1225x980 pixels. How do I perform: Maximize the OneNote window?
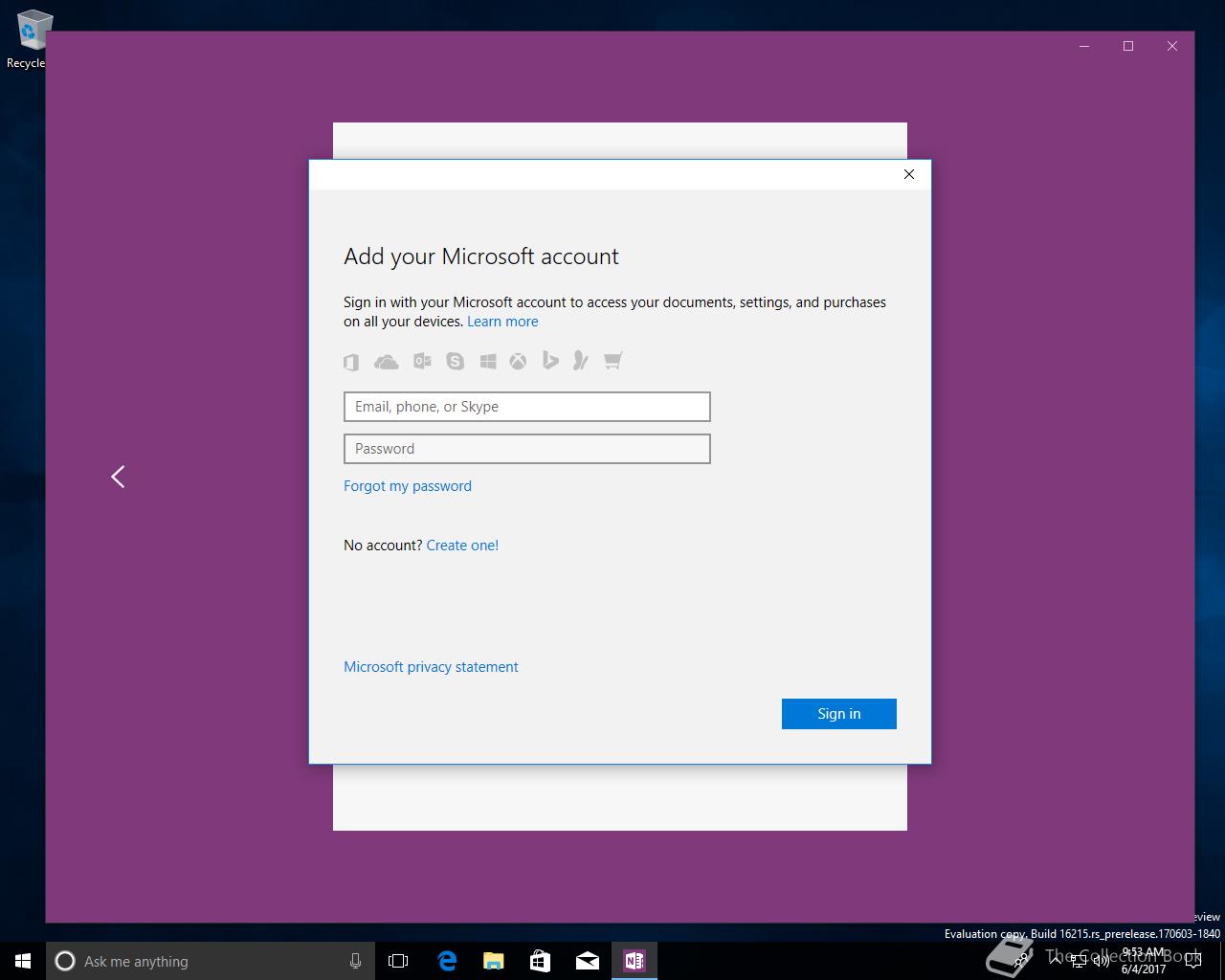tap(1128, 46)
